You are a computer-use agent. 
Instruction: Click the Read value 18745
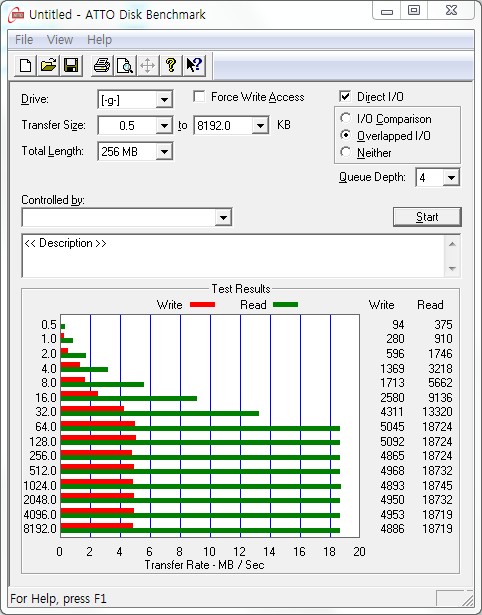coord(437,486)
